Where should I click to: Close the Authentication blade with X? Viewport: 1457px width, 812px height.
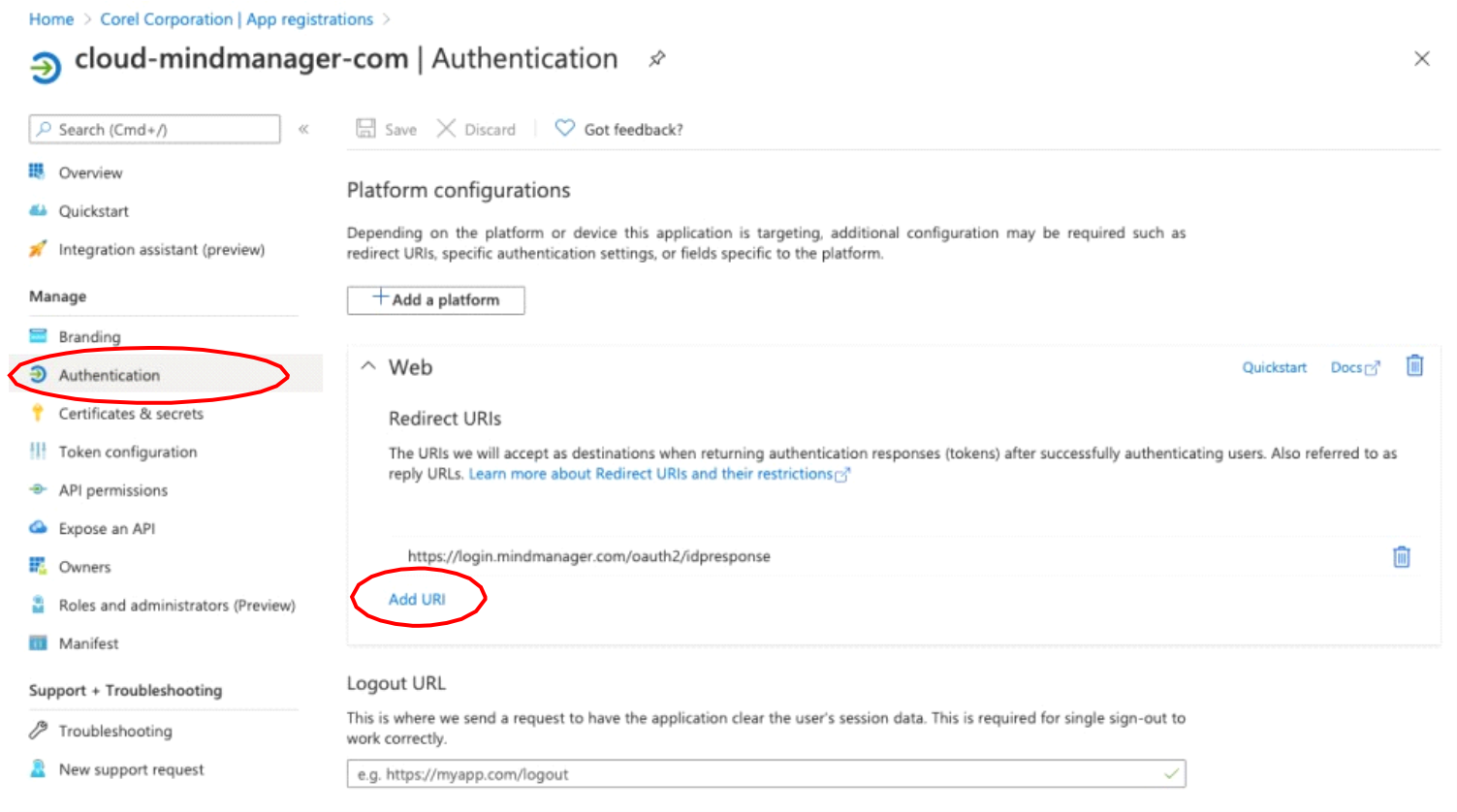(1421, 59)
